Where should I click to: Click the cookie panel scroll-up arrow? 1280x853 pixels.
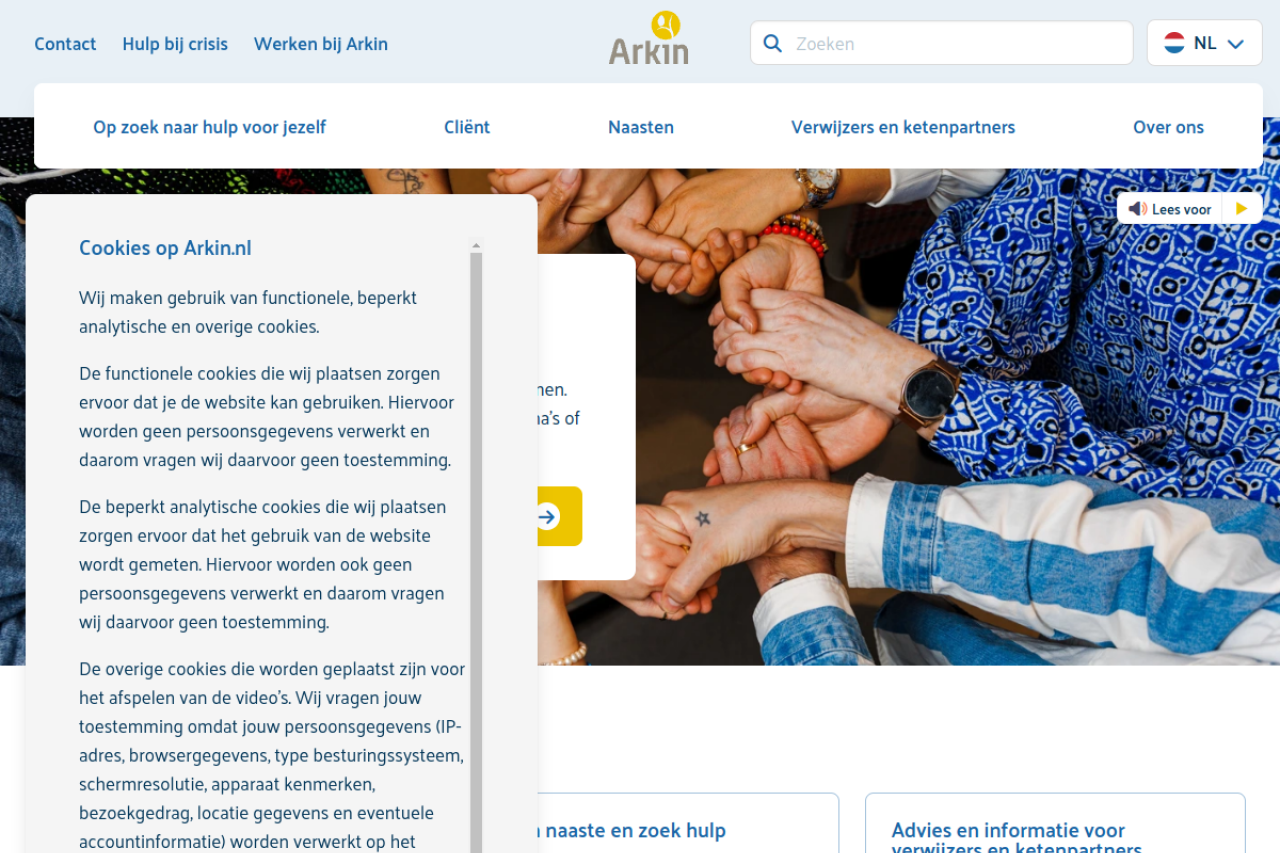(x=476, y=245)
